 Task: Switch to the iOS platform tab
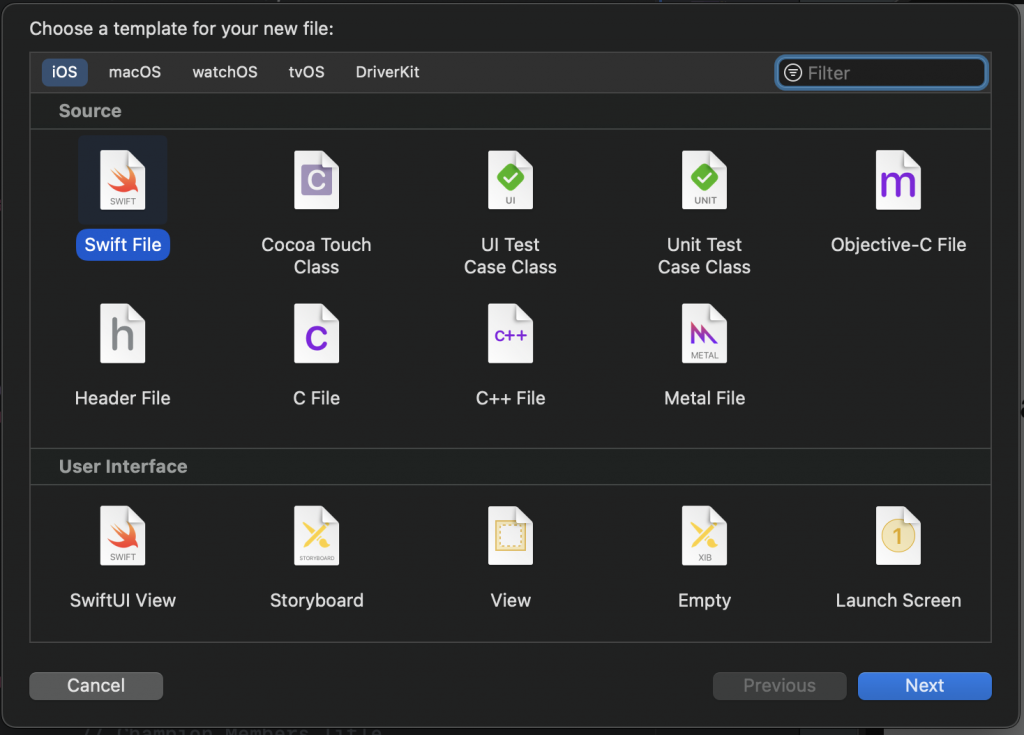[x=65, y=72]
